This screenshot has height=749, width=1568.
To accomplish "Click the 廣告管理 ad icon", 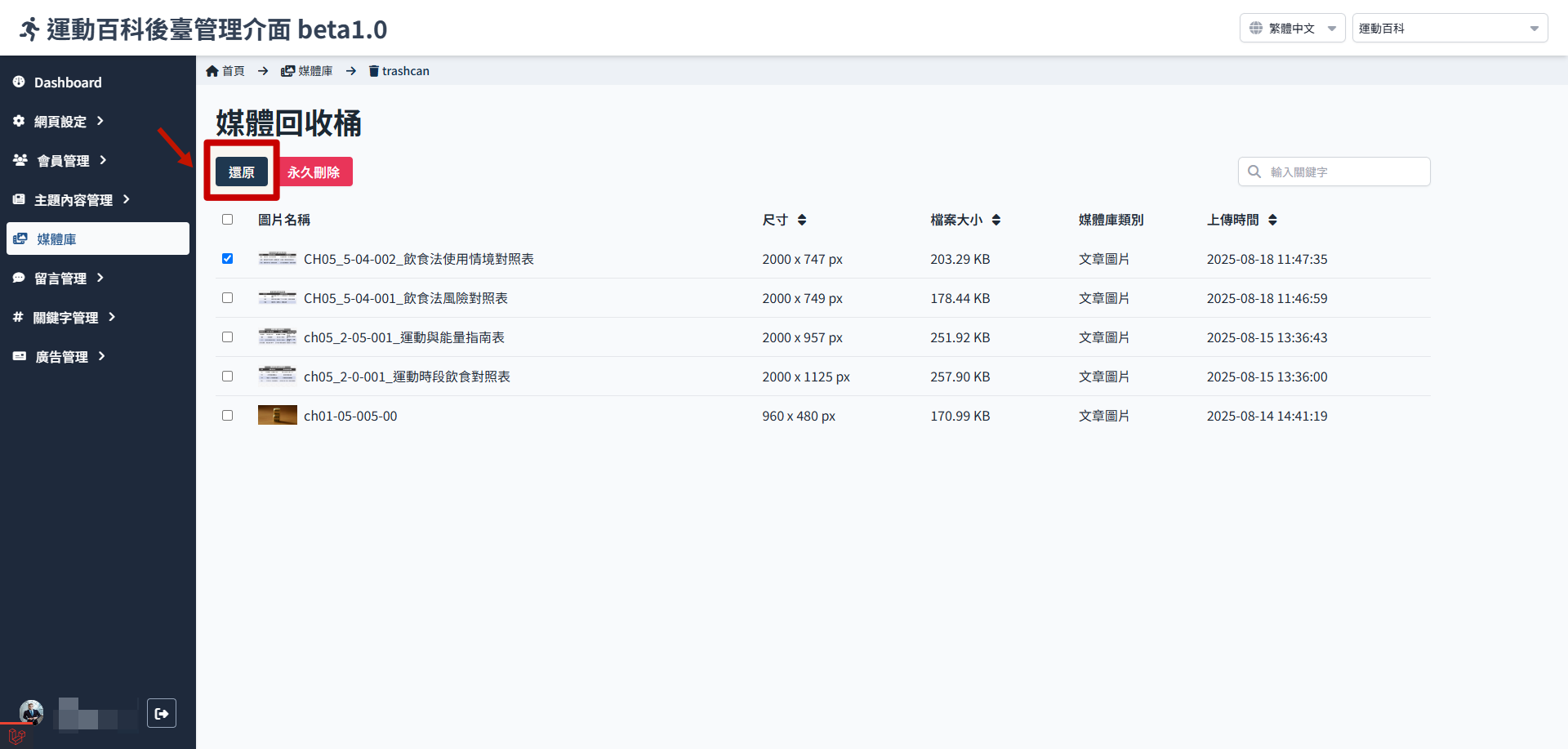I will (x=20, y=356).
